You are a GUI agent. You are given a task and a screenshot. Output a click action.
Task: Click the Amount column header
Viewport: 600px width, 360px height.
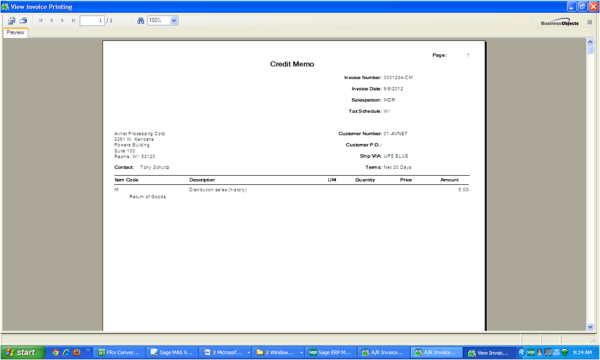(x=449, y=180)
